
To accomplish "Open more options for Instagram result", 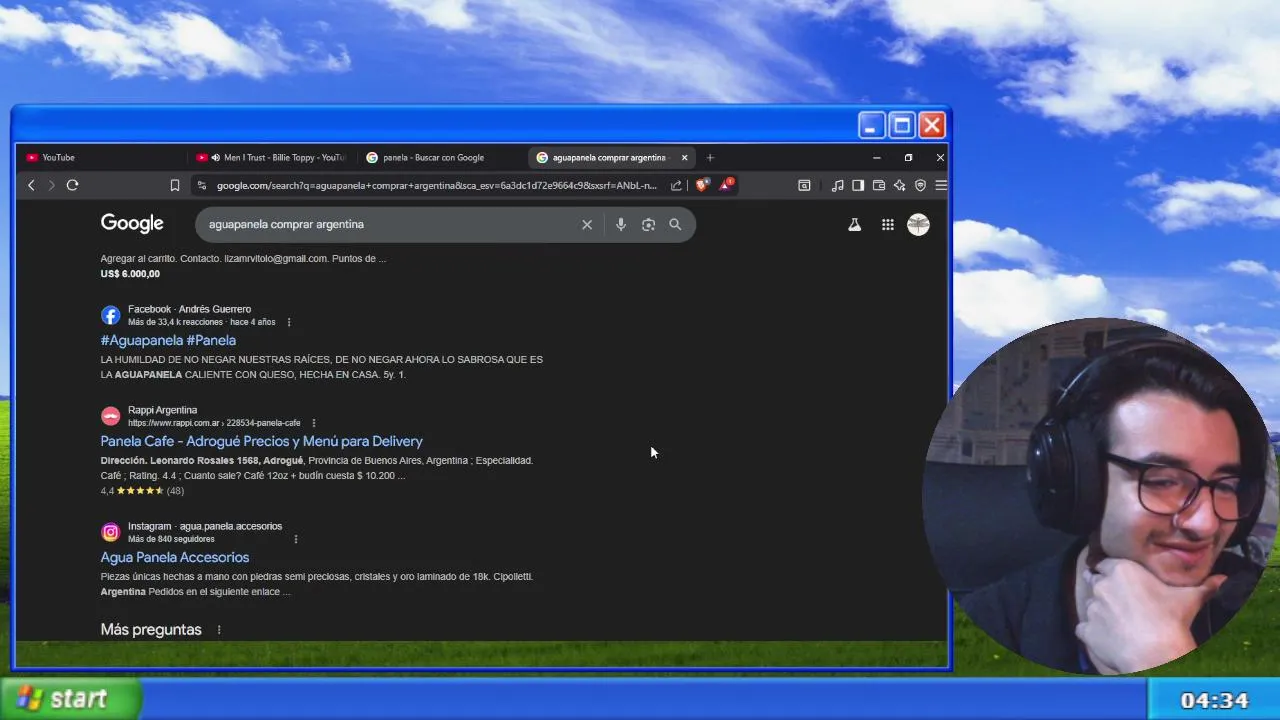I will (296, 539).
